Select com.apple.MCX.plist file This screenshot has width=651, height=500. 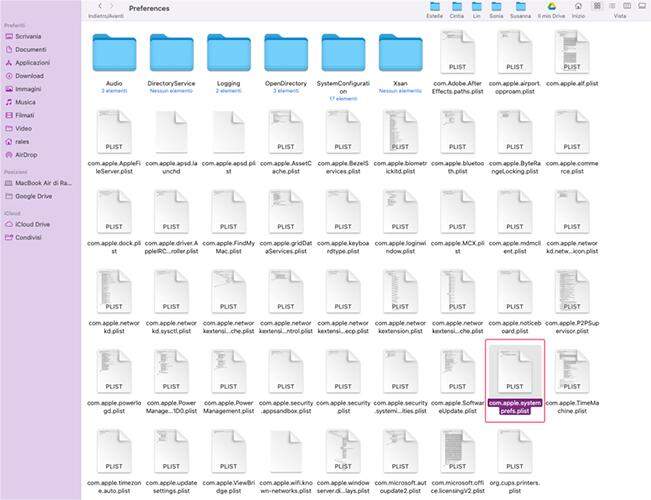458,211
